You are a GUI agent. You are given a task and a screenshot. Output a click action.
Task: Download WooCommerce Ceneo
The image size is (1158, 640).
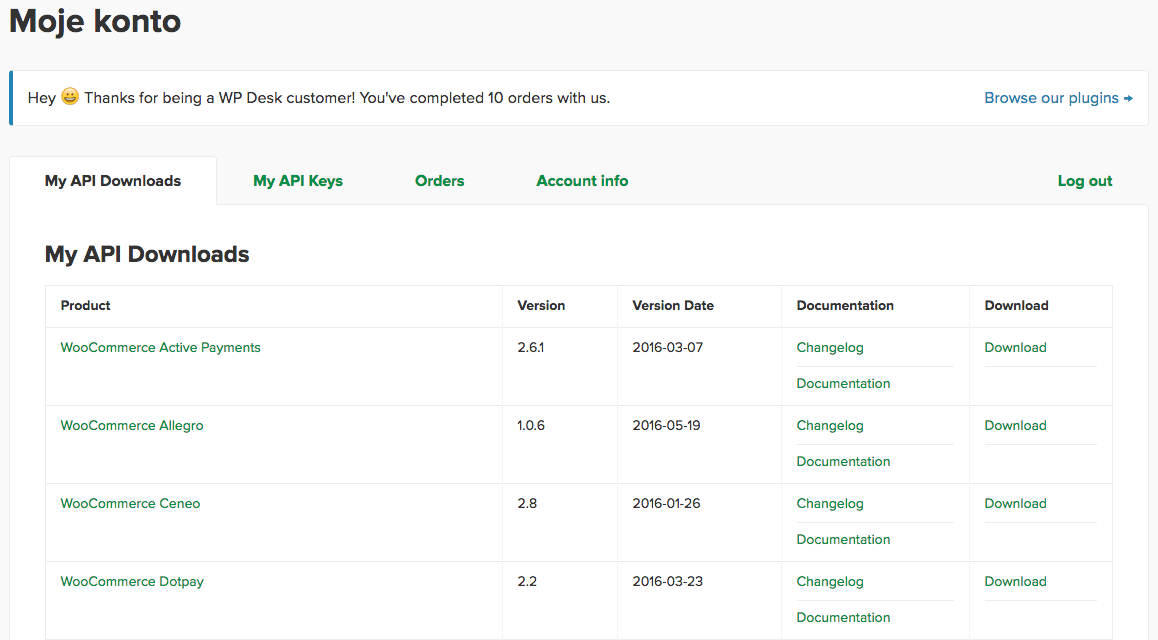click(x=1015, y=503)
